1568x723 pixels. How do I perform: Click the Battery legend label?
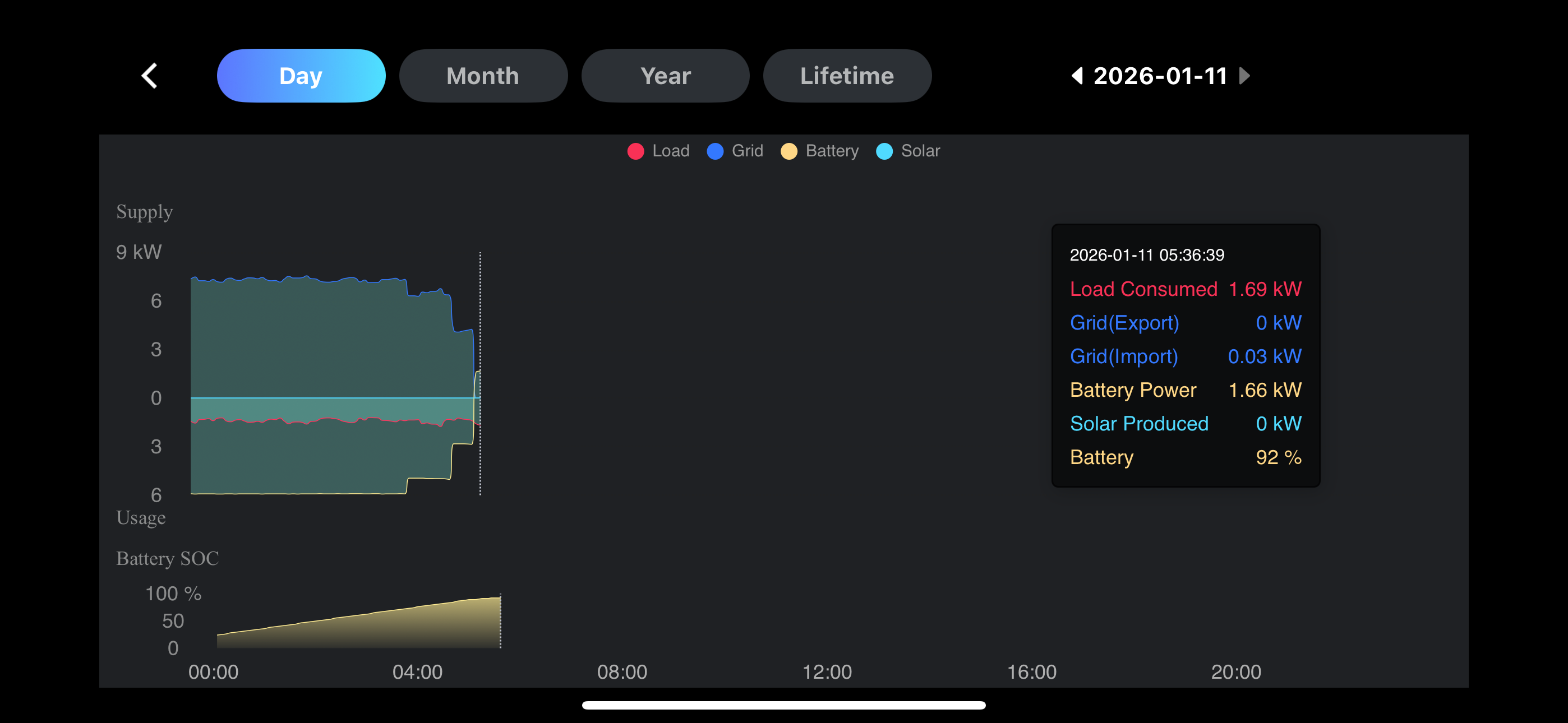pyautogui.click(x=832, y=151)
